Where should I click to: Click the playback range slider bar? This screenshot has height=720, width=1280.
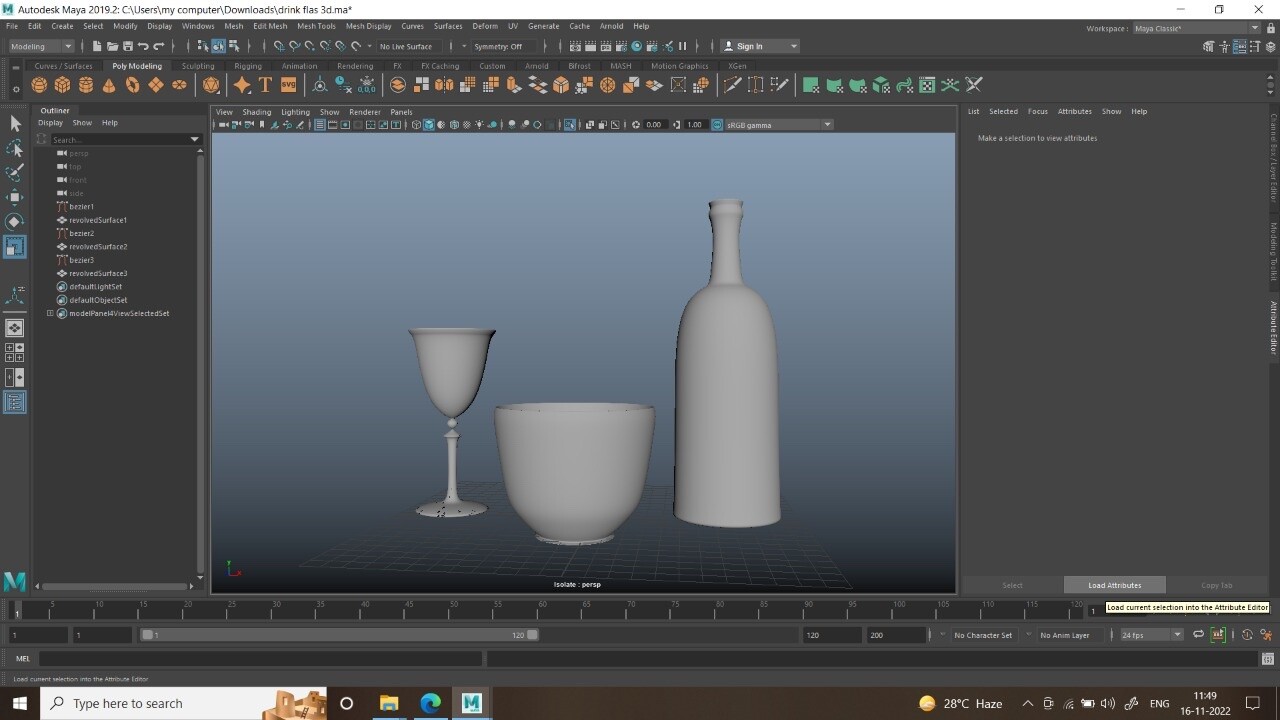tap(340, 635)
